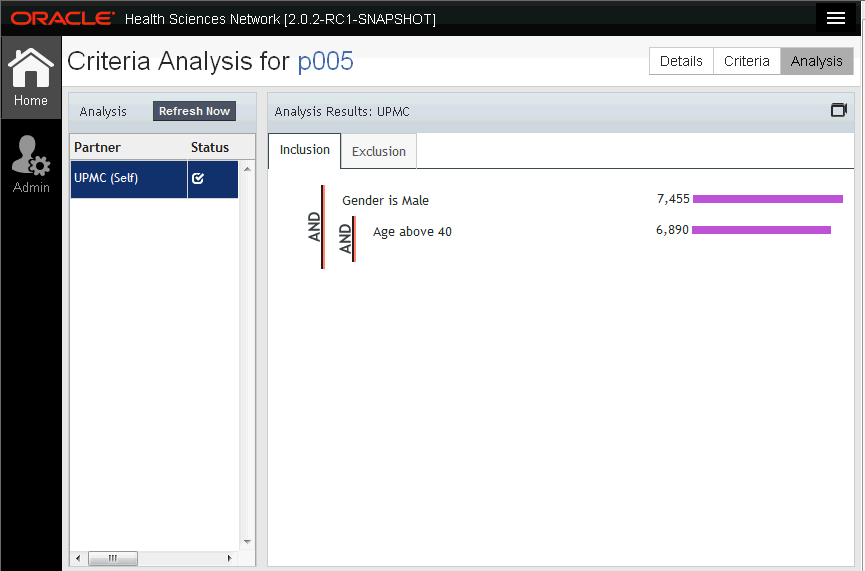The width and height of the screenshot is (865, 571).
Task: Open the Exclusion tab
Action: tap(378, 151)
